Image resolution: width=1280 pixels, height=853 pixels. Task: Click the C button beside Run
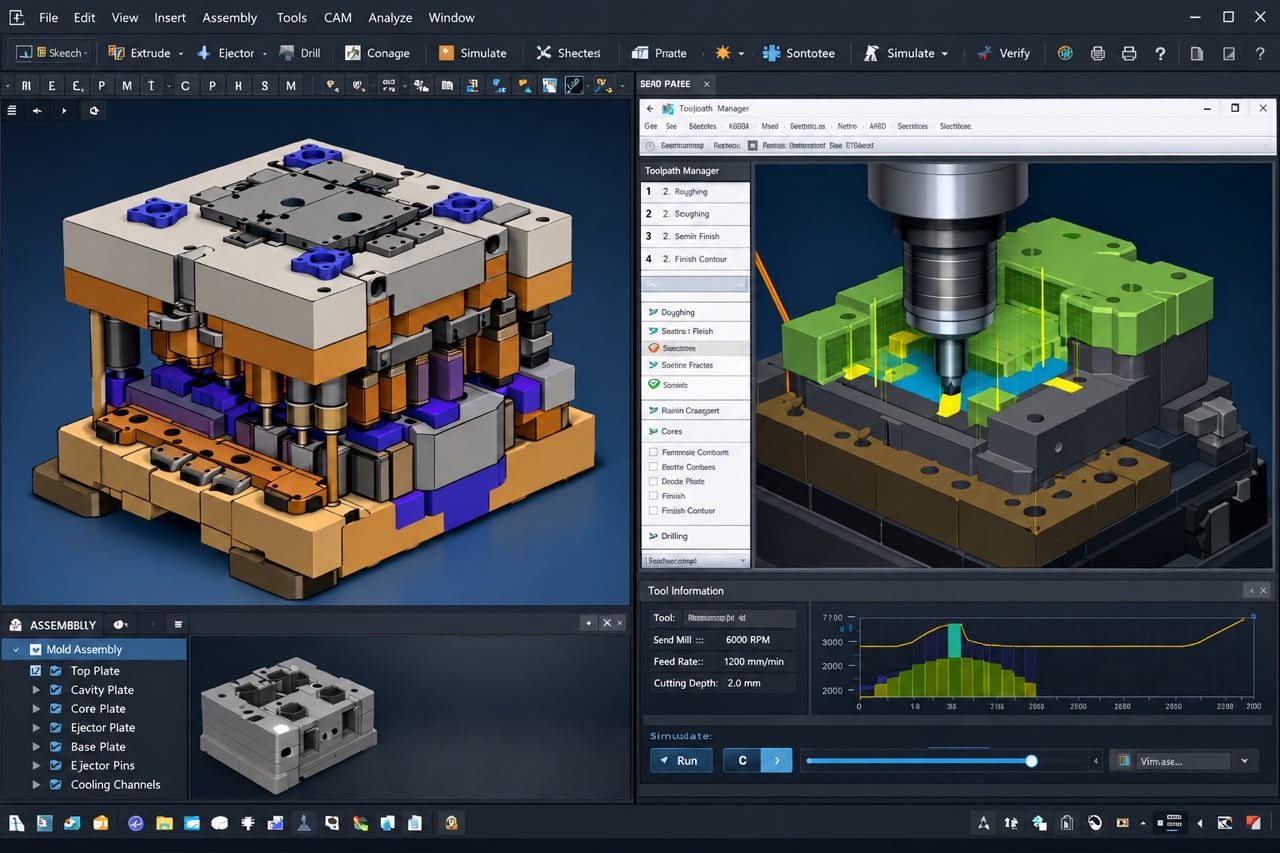coord(742,760)
